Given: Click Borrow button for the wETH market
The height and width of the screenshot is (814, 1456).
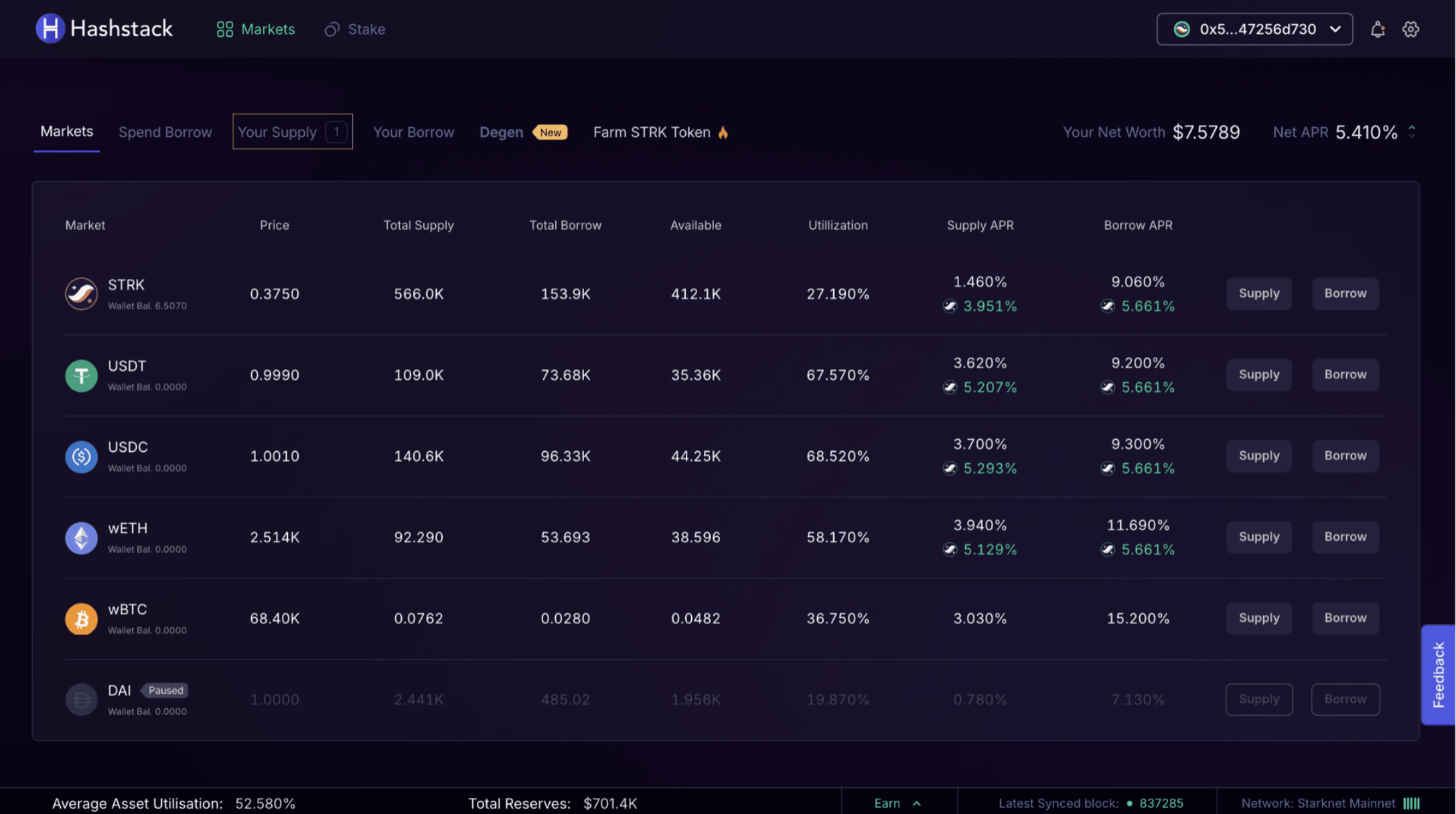Looking at the screenshot, I should tap(1345, 537).
